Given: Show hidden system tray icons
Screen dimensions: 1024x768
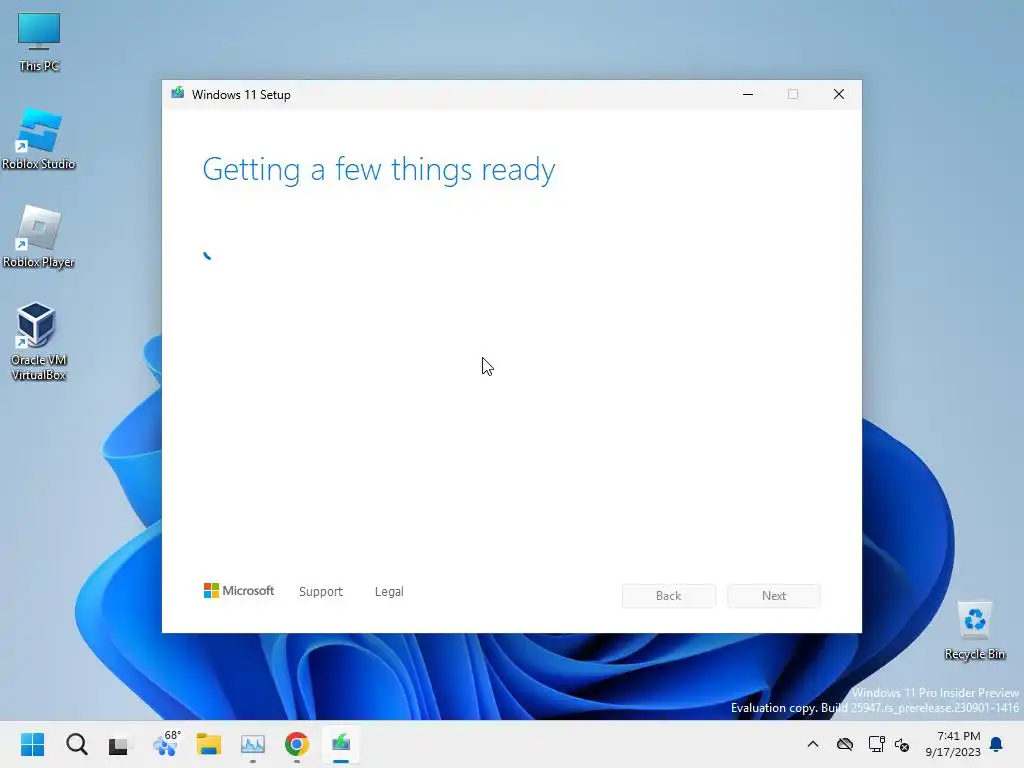Looking at the screenshot, I should pyautogui.click(x=813, y=744).
